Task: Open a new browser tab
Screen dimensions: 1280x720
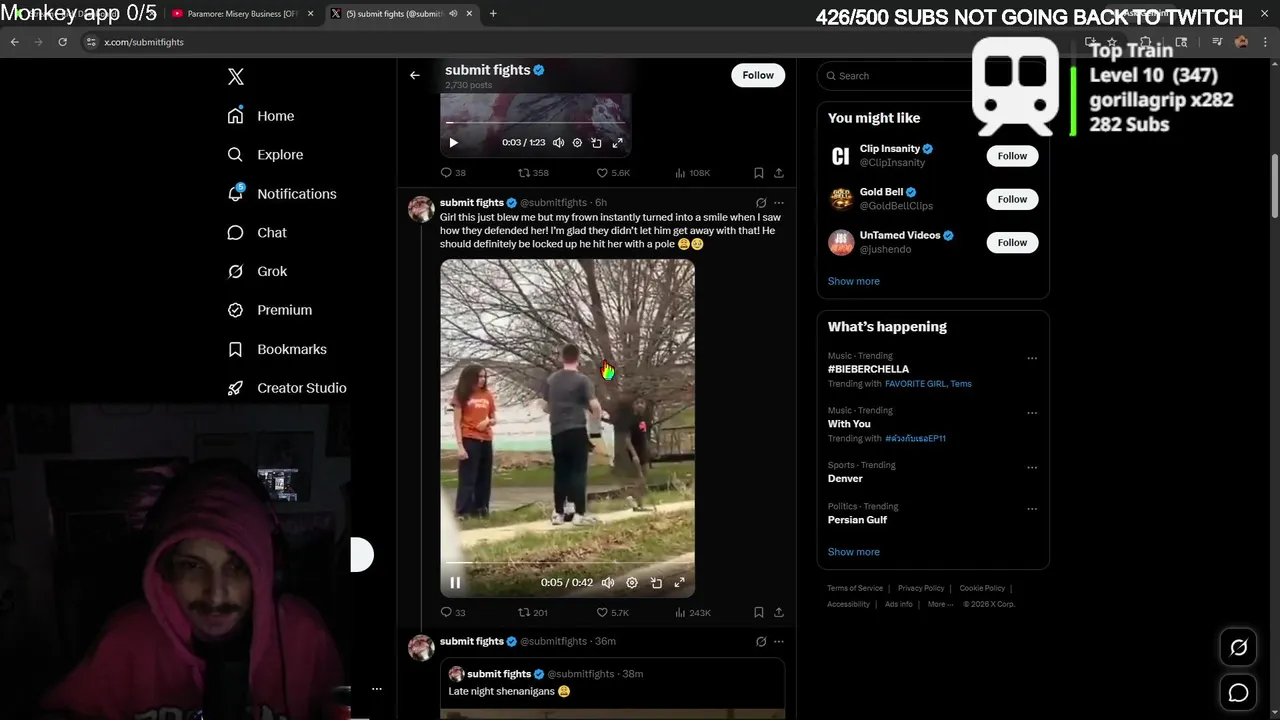Action: [x=493, y=14]
